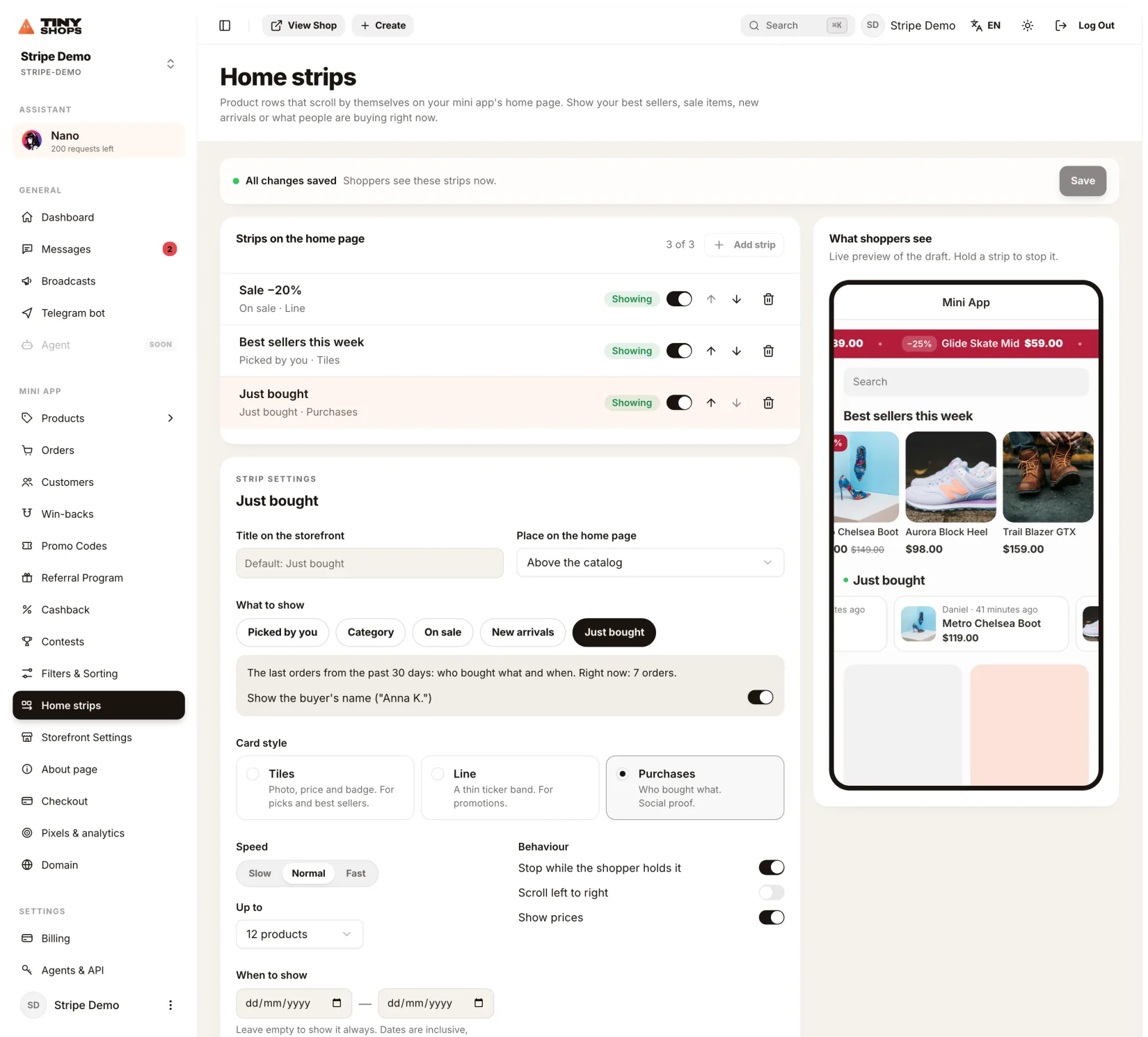Viewport: 1148px width, 1037px height.
Task: Open View Shop
Action: click(303, 26)
